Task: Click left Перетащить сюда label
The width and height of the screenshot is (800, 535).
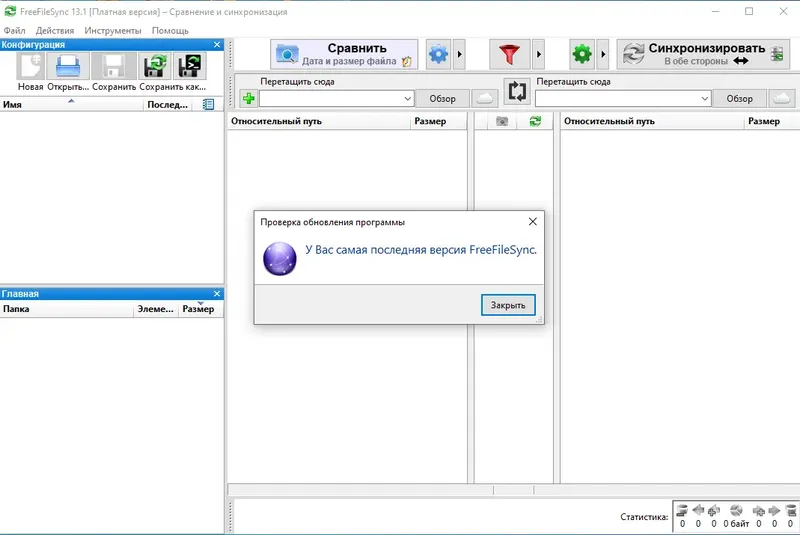Action: 297,82
